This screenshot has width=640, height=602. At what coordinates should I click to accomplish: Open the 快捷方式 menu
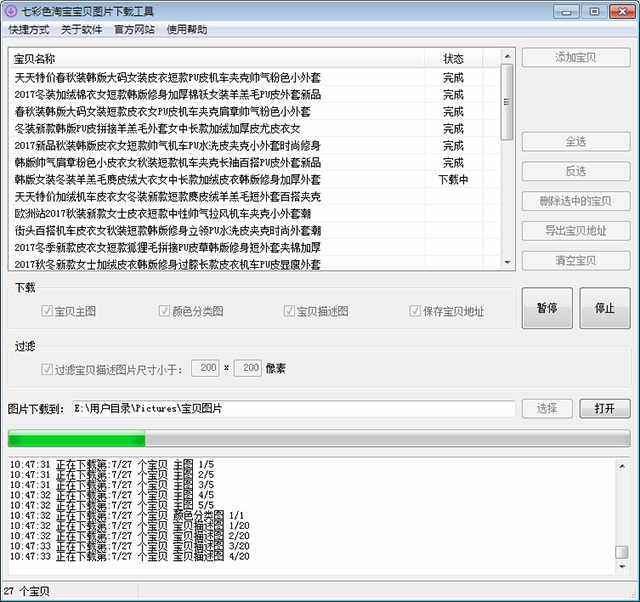coord(28,30)
